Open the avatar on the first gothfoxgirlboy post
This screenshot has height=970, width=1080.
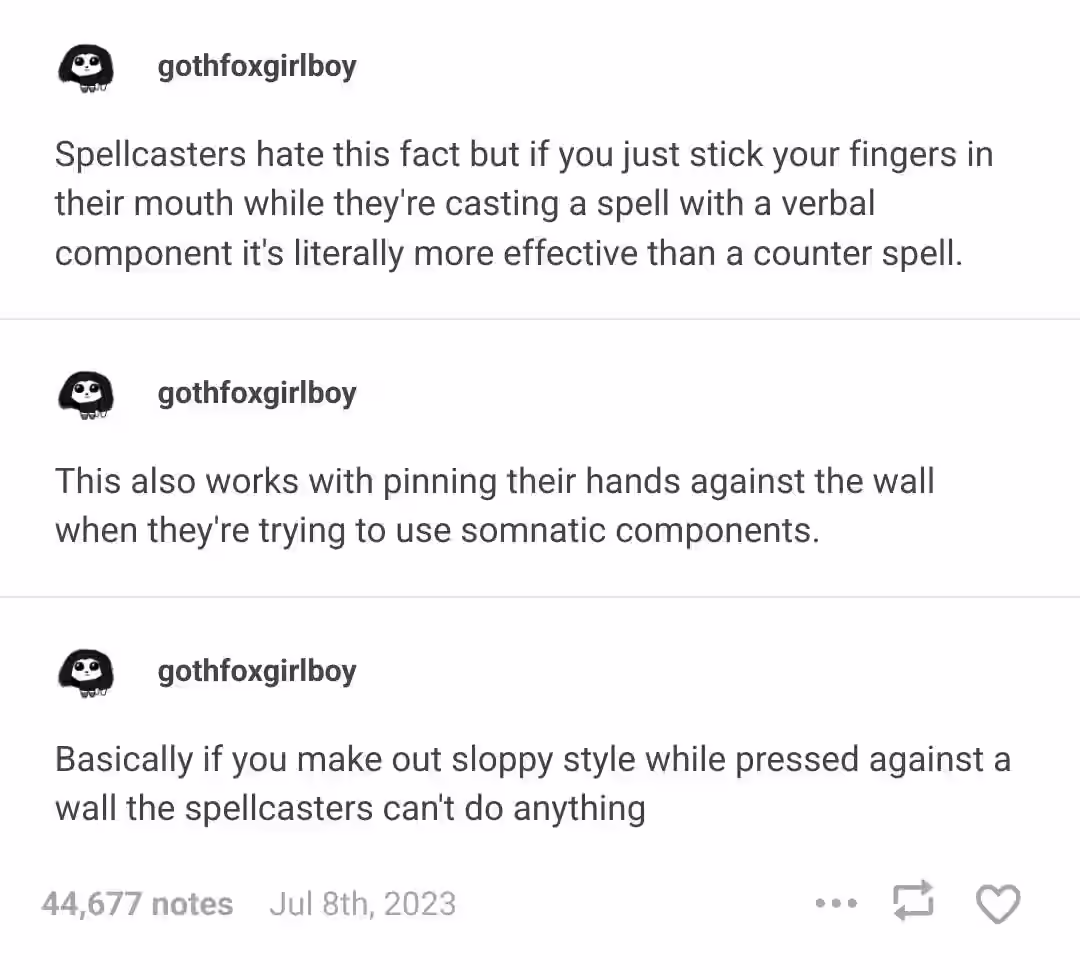pyautogui.click(x=85, y=68)
